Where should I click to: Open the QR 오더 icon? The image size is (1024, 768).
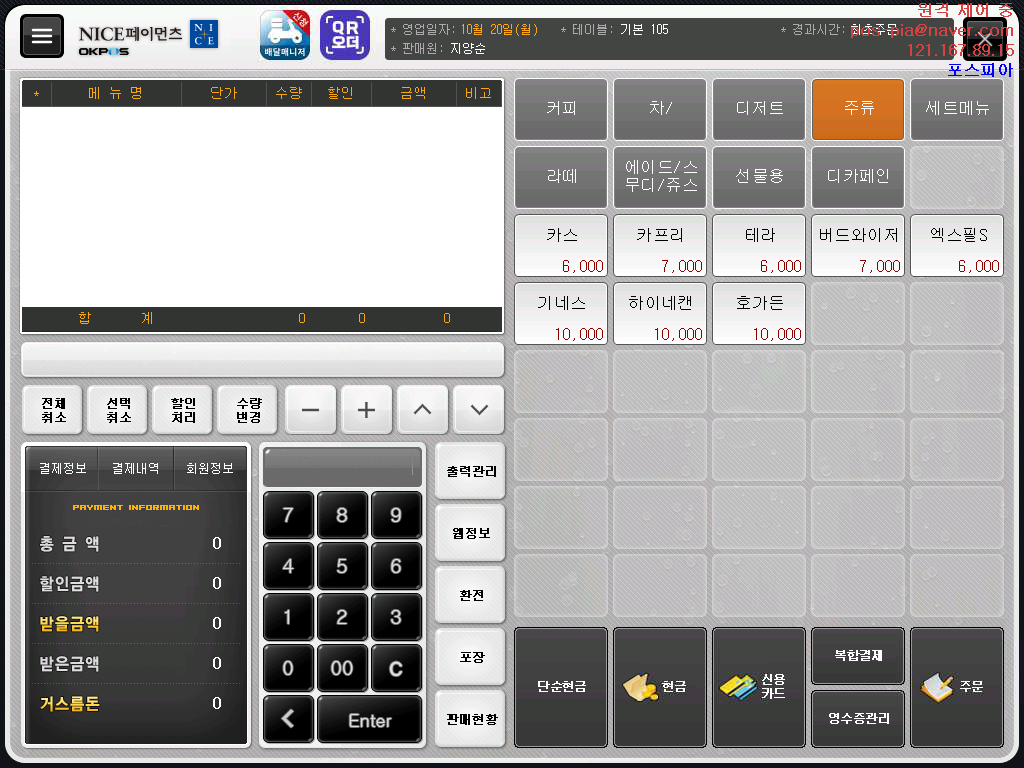point(344,36)
